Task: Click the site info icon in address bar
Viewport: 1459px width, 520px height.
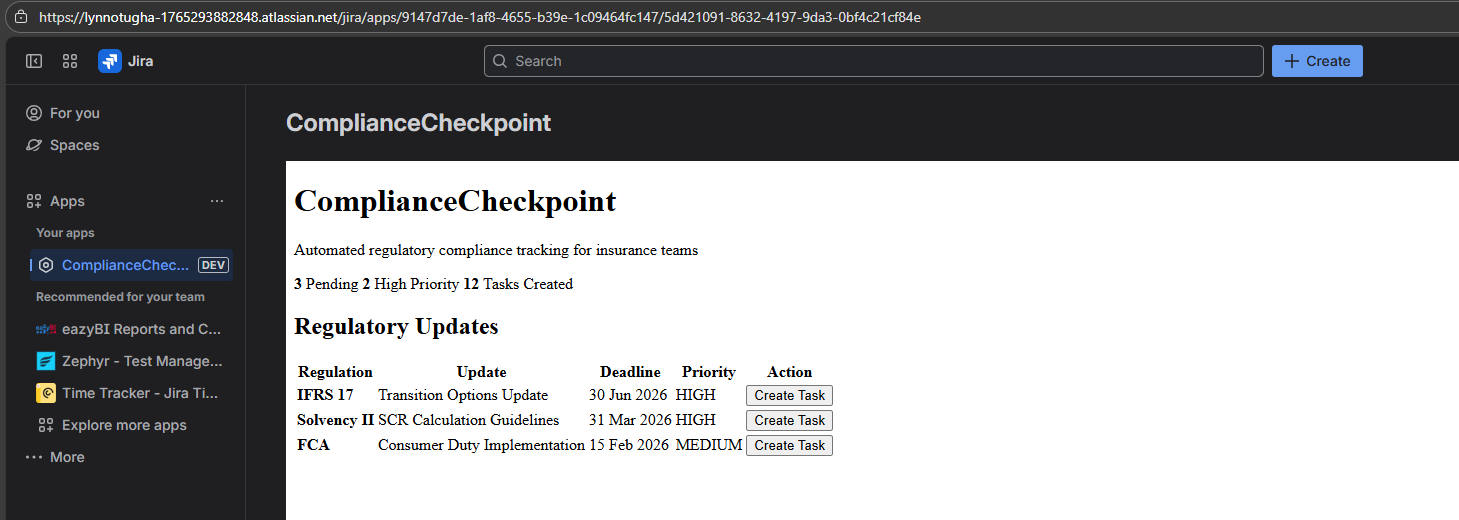Action: click(x=21, y=17)
